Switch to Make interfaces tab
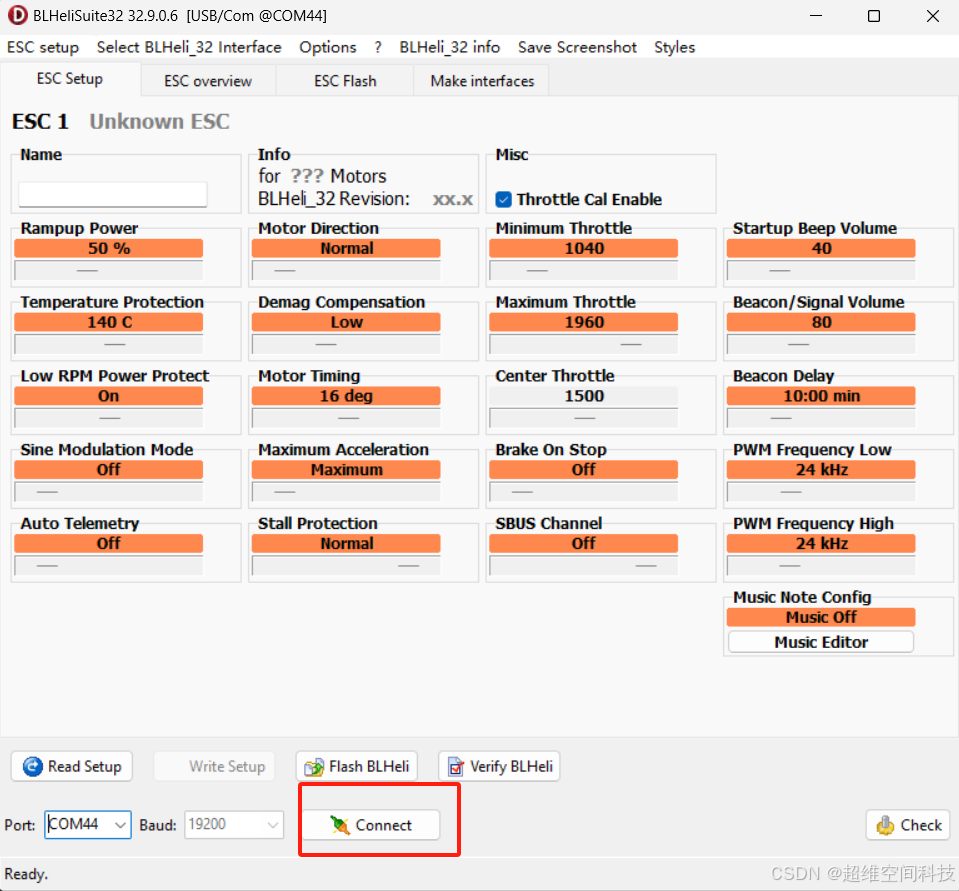 point(482,81)
